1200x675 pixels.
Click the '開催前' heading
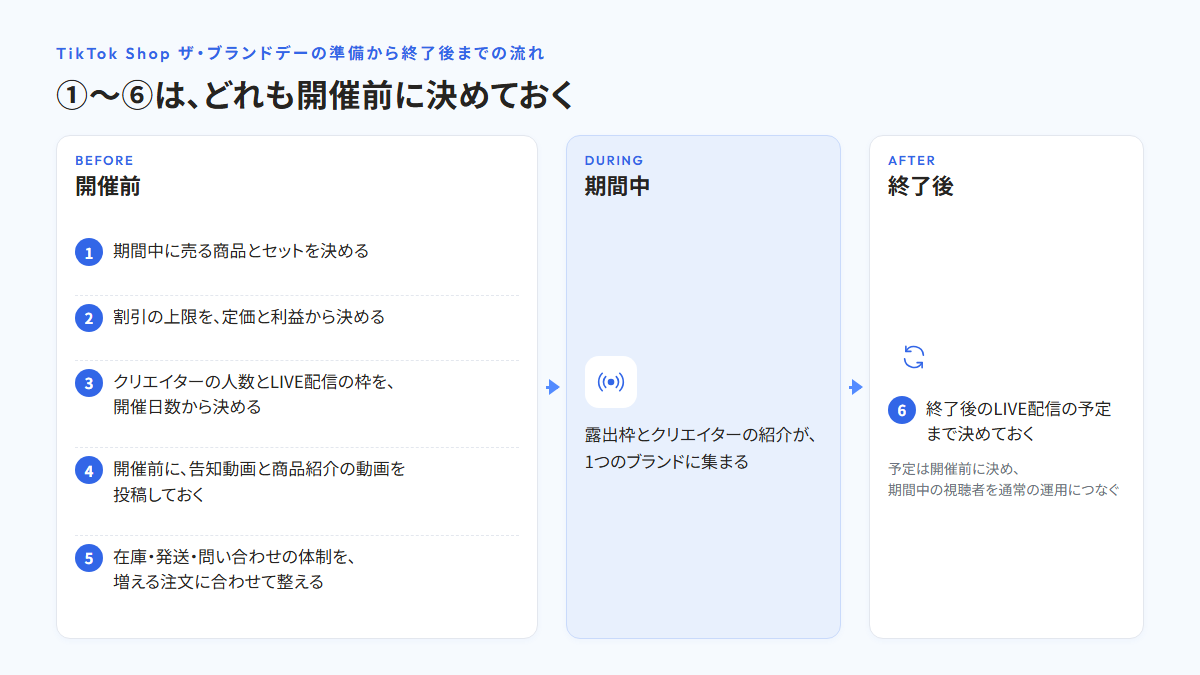[x=108, y=186]
